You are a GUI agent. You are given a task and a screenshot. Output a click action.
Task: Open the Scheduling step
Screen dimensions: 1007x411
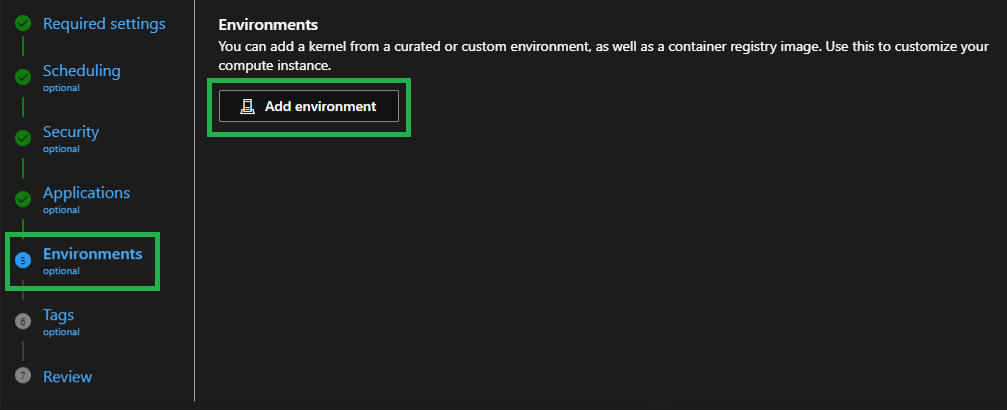click(x=81, y=71)
